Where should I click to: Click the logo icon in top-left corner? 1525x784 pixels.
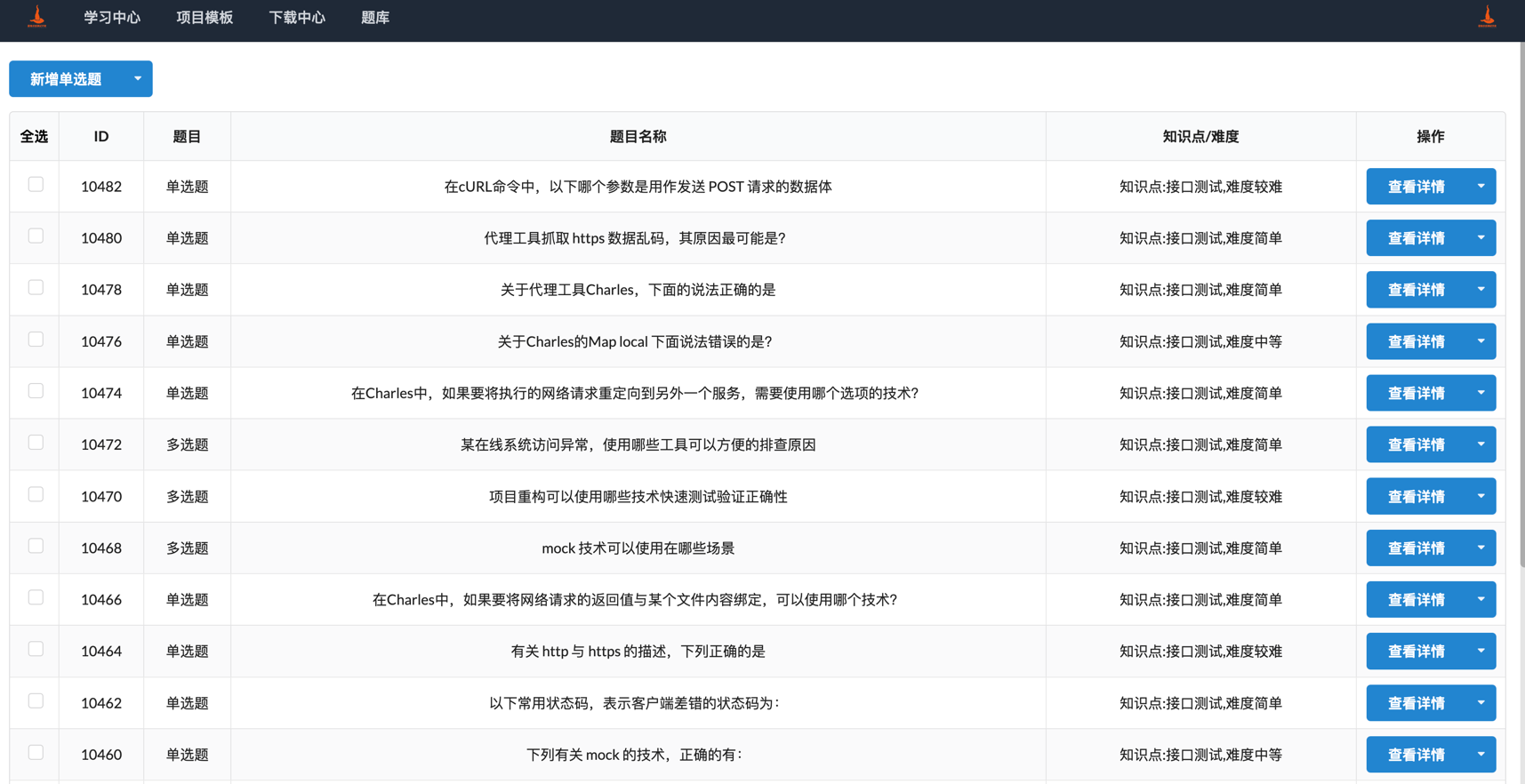click(x=37, y=17)
